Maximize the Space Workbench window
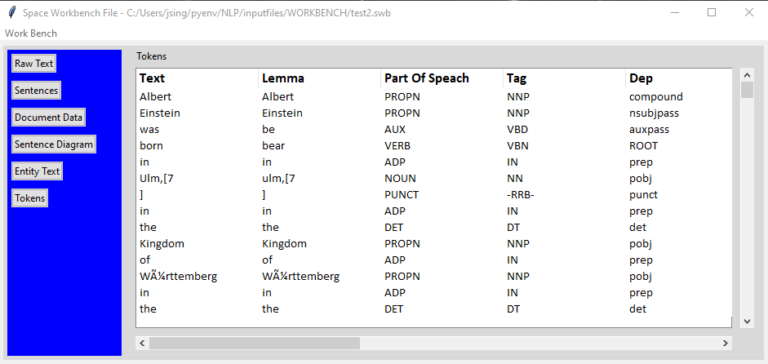Viewport: 768px width, 364px height. coord(712,13)
